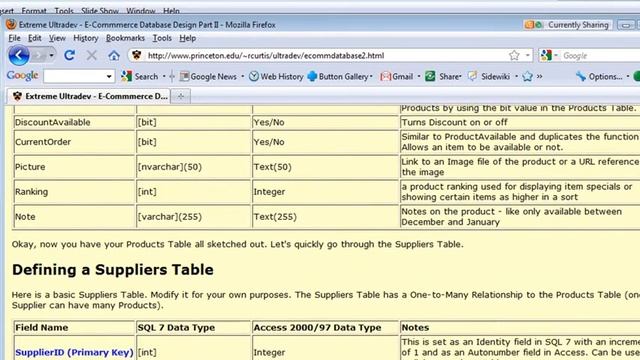Viewport: 640px width, 360px height.
Task: Open Google toolbar Options wrench
Action: coord(599,76)
